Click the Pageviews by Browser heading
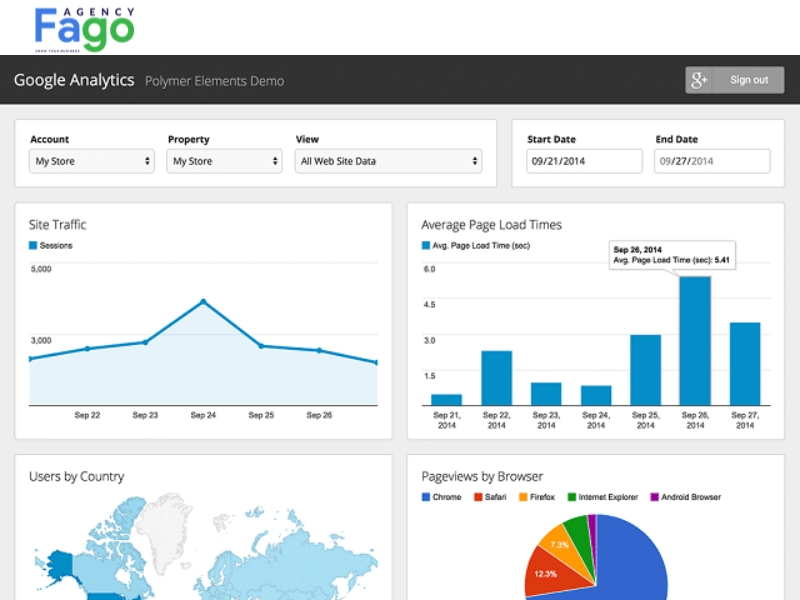The image size is (800, 600). tap(482, 477)
